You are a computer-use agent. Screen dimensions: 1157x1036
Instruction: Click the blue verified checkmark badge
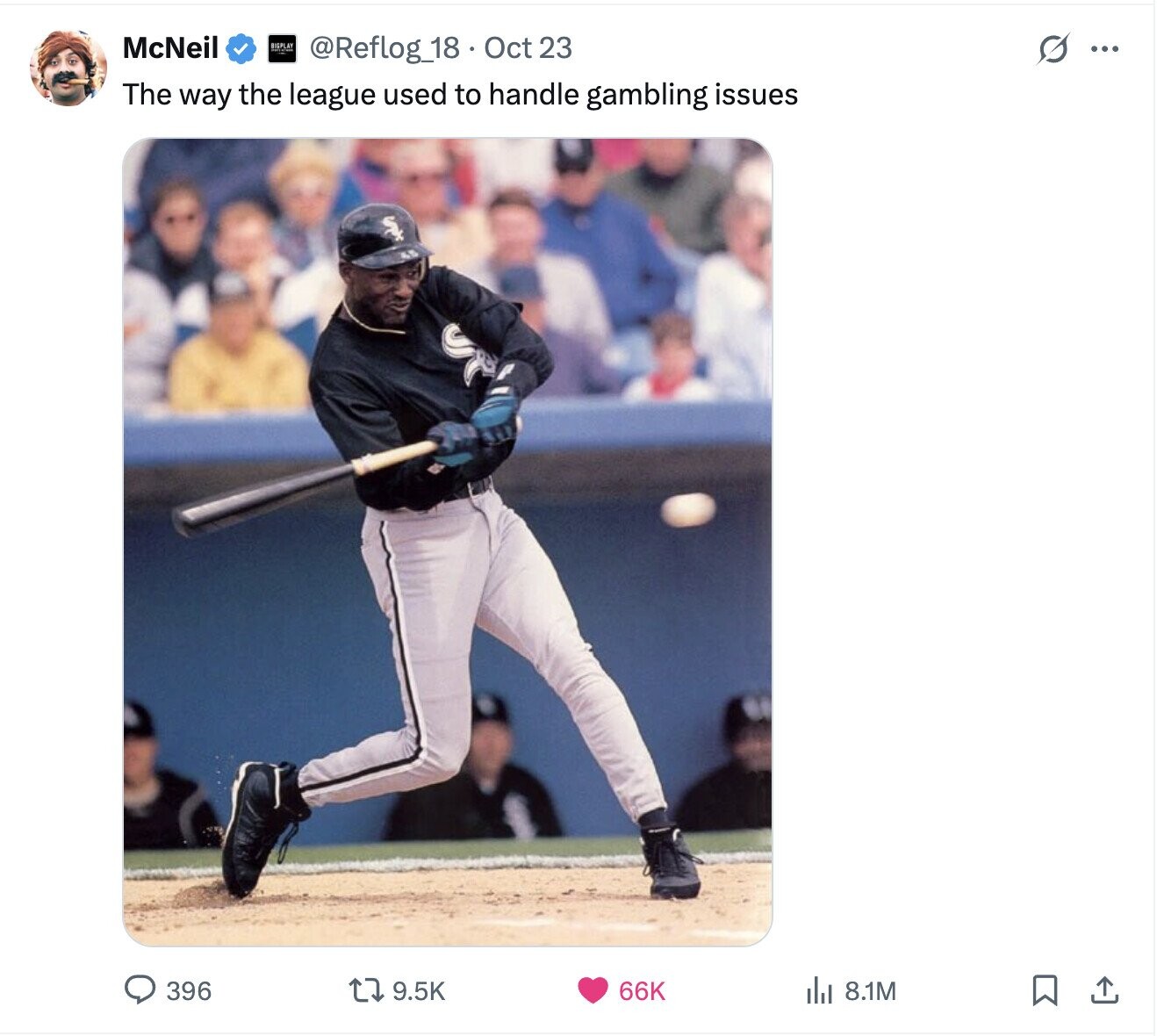click(x=241, y=48)
